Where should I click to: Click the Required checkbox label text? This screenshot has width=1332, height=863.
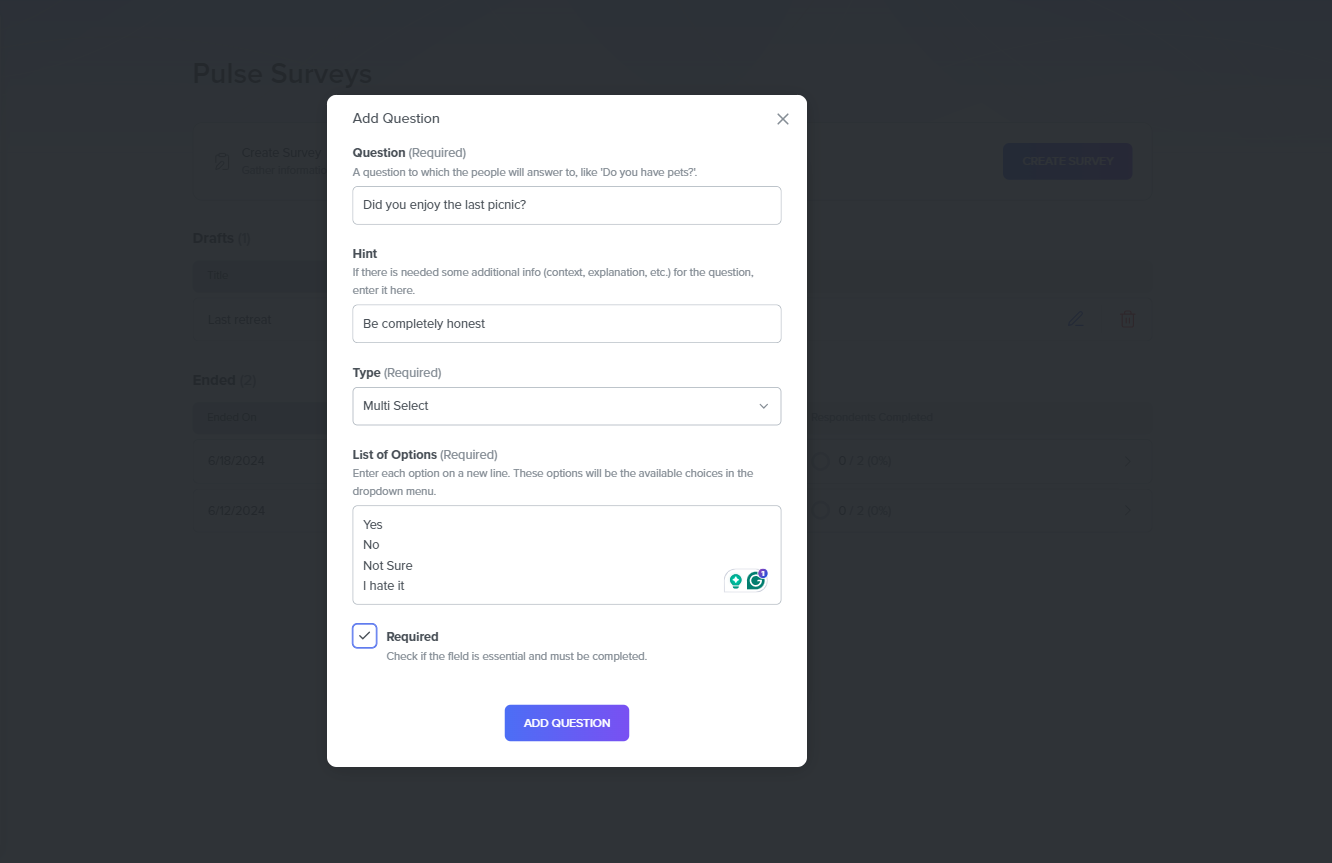412,637
